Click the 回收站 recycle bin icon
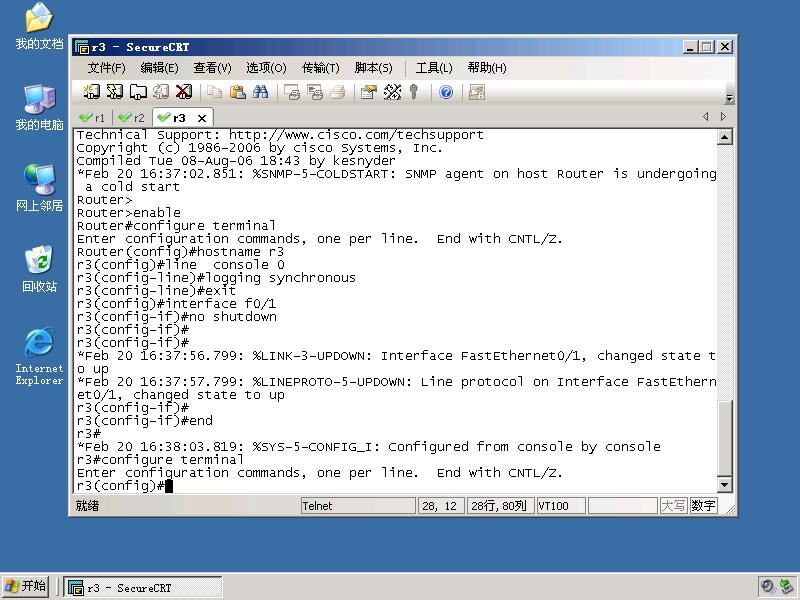The image size is (800, 600). click(39, 269)
